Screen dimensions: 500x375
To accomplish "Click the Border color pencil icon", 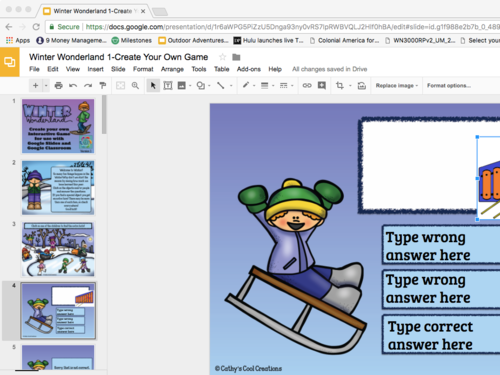I will pyautogui.click(x=246, y=85).
